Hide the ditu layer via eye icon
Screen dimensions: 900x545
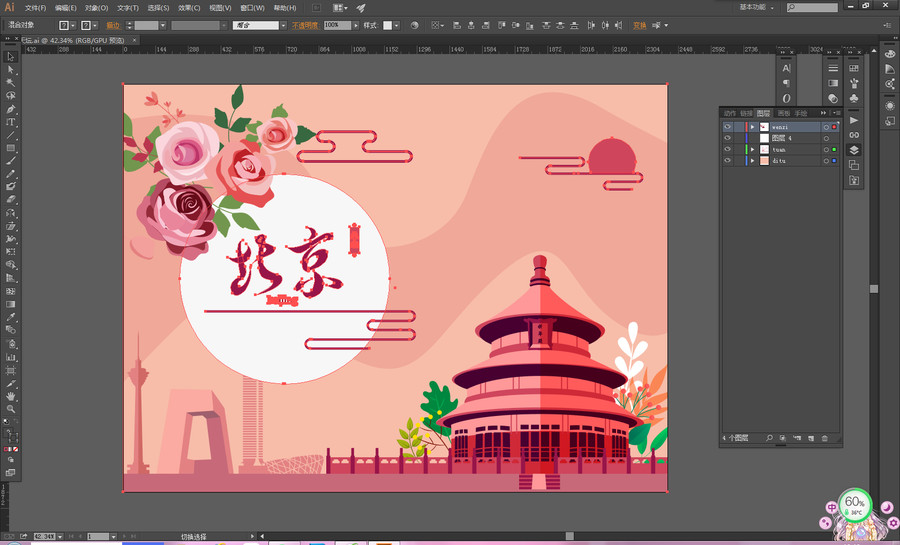click(728, 161)
